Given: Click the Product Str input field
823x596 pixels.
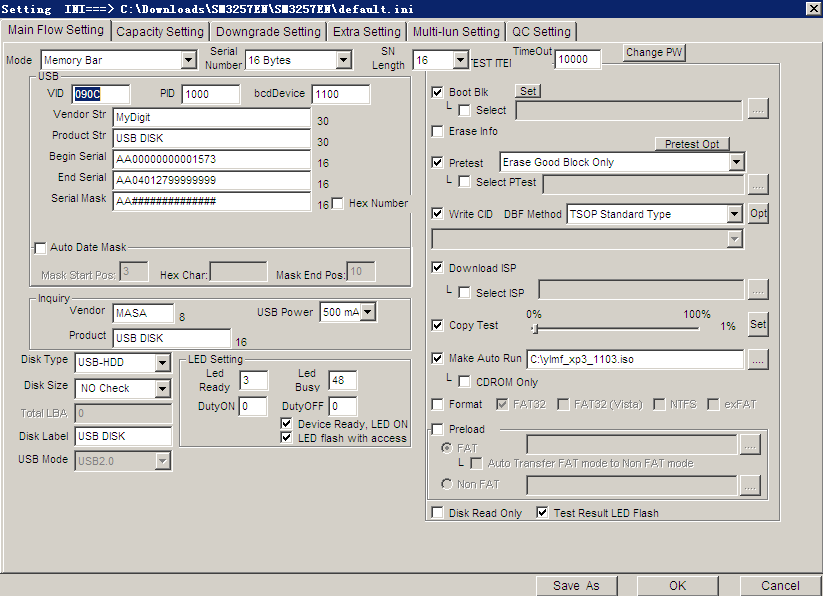Looking at the screenshot, I should click(x=212, y=139).
